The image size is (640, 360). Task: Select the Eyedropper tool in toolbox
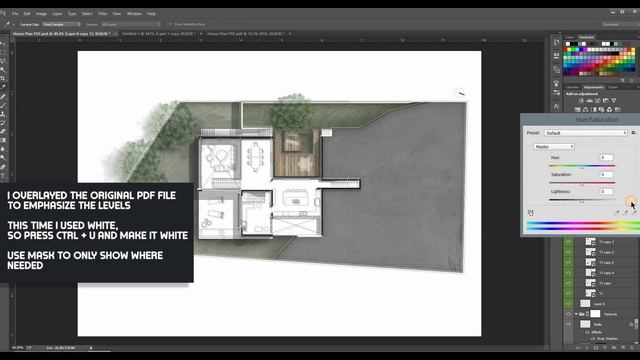click(x=3, y=87)
